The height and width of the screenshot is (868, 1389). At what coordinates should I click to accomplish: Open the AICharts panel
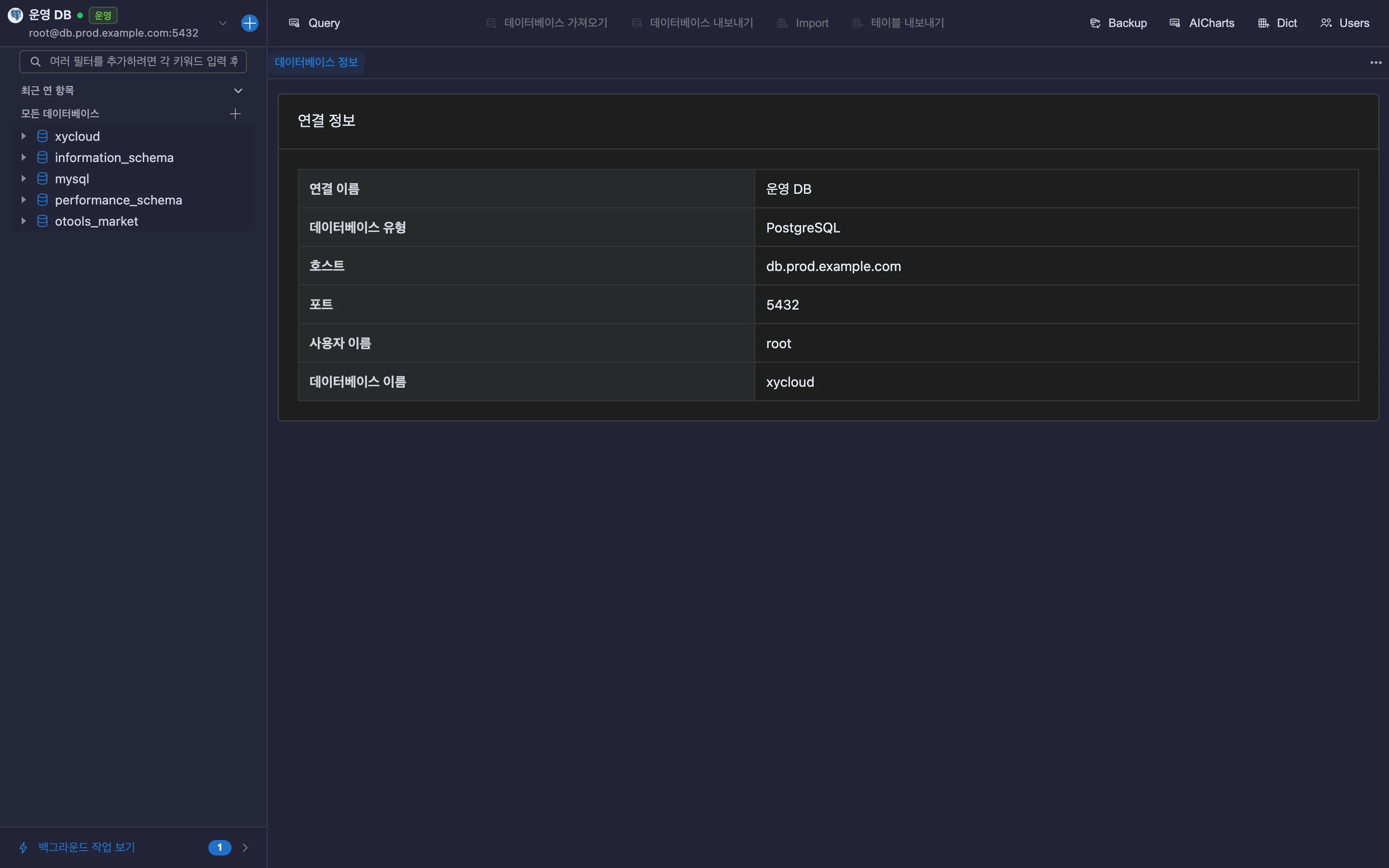1202,23
